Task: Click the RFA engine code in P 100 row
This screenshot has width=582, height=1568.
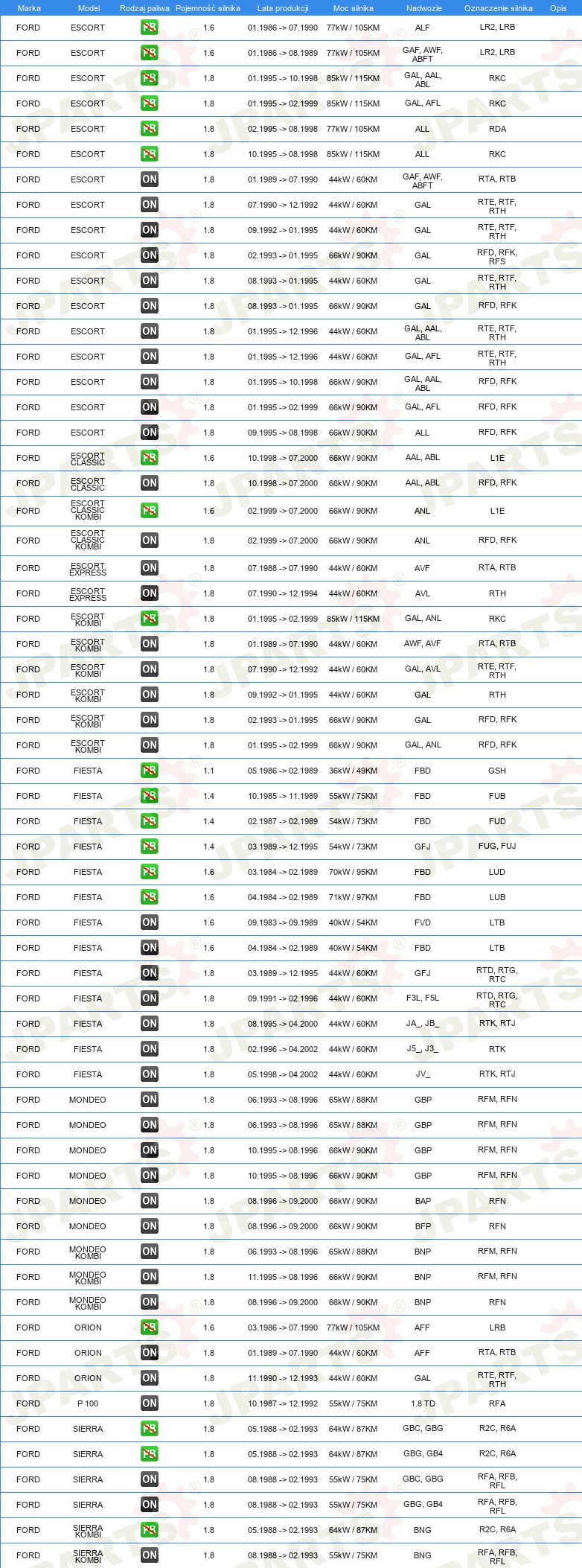Action: [x=497, y=1403]
